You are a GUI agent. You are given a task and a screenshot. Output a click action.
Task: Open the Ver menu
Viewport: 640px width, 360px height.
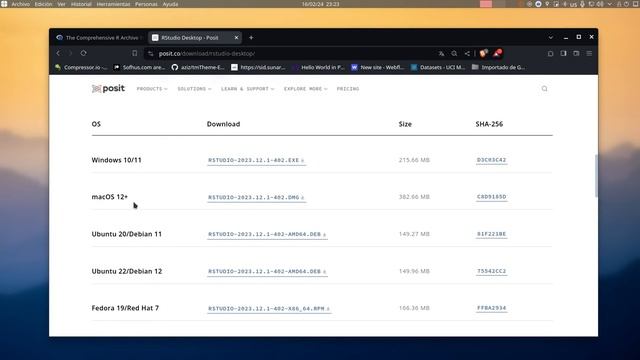point(62,4)
